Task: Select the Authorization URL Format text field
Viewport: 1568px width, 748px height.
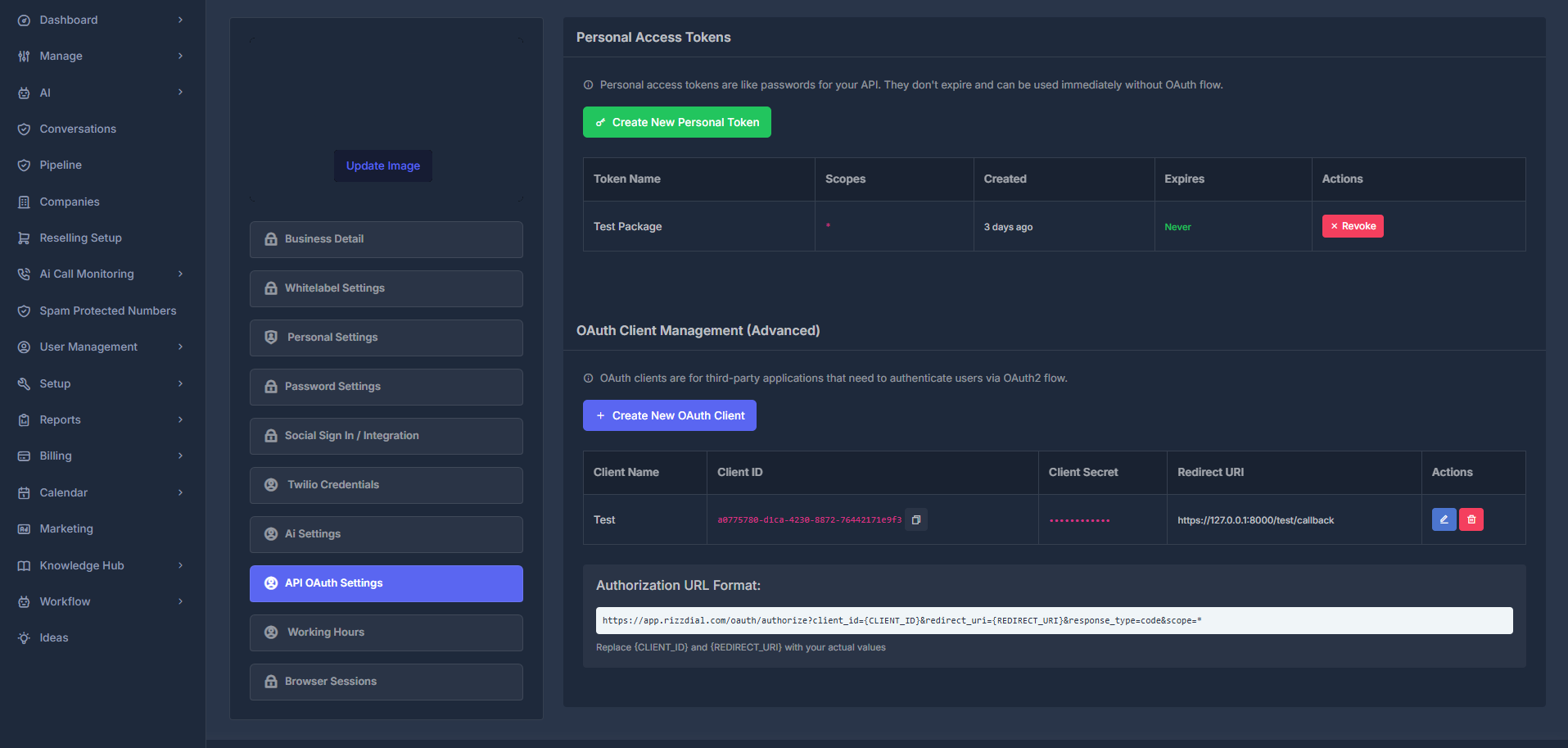Action: click(1054, 620)
